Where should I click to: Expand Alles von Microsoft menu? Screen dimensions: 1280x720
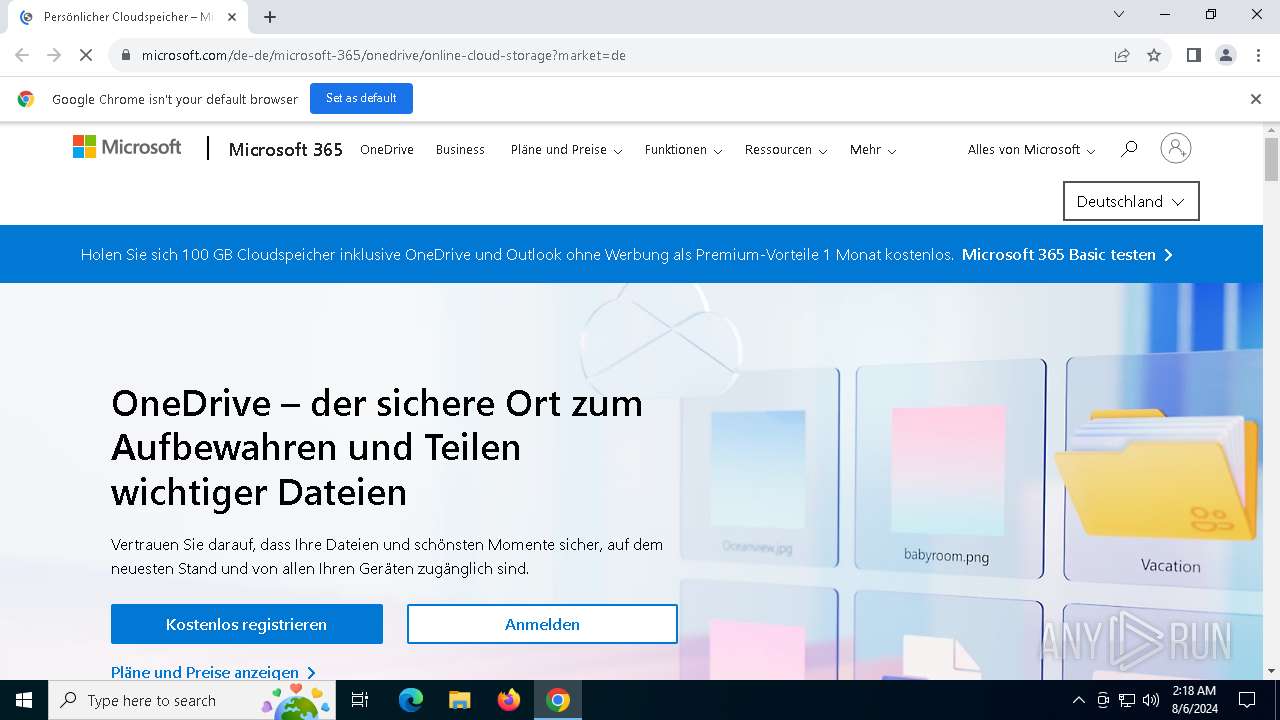click(1031, 150)
